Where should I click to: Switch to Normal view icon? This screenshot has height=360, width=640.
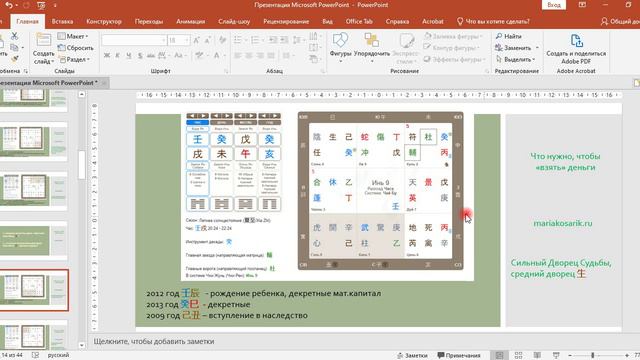(499, 355)
